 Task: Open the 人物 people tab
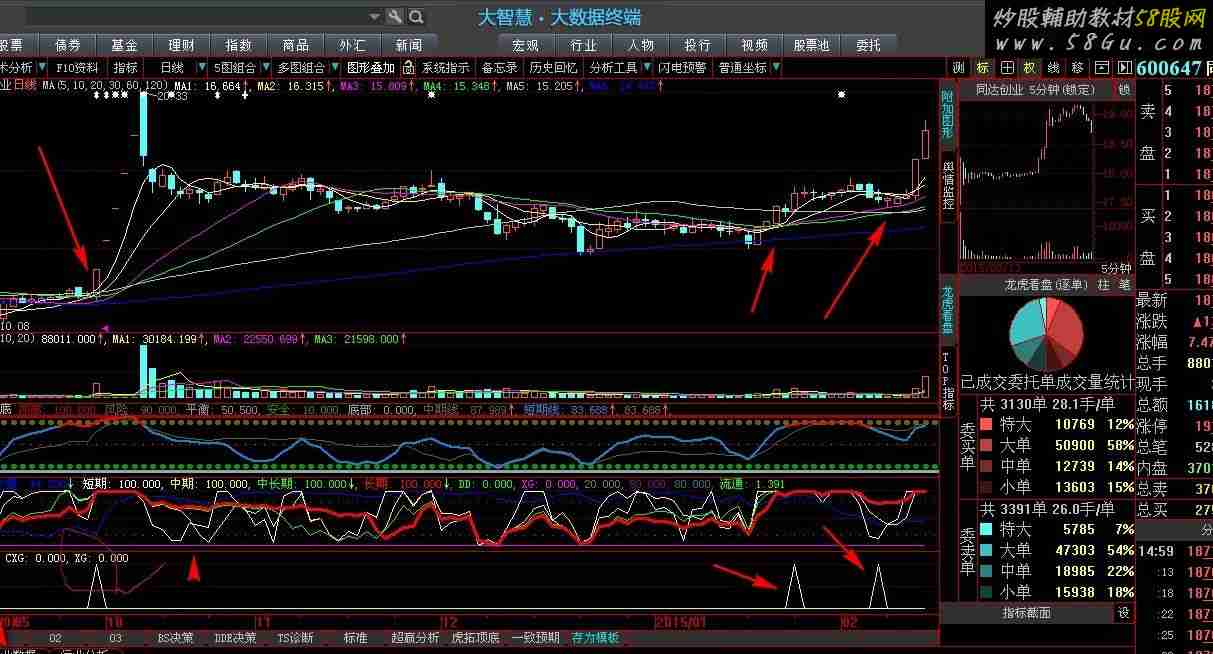point(641,45)
